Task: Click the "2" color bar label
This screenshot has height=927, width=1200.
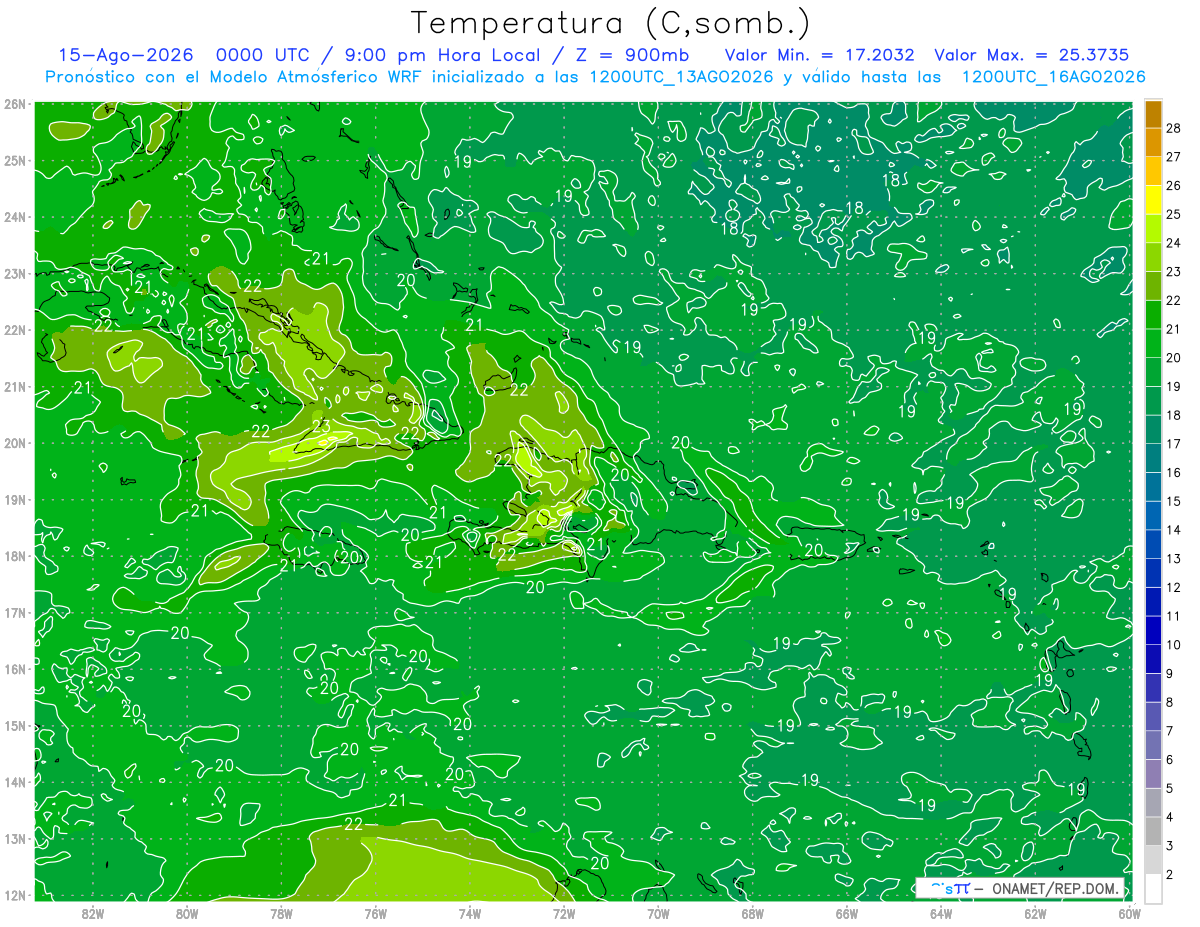Action: [1170, 875]
